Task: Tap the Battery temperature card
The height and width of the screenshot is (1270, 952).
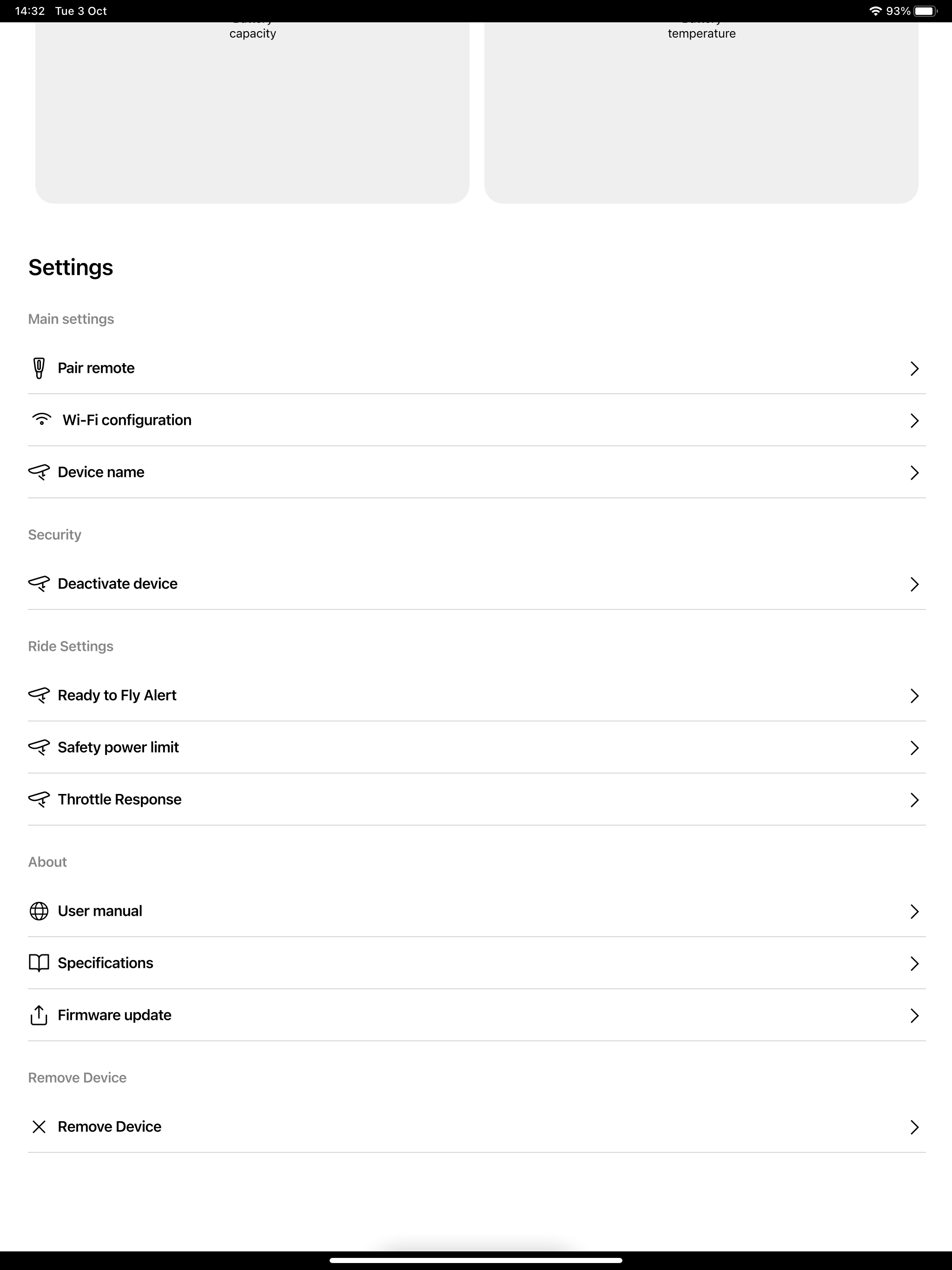Action: click(701, 112)
